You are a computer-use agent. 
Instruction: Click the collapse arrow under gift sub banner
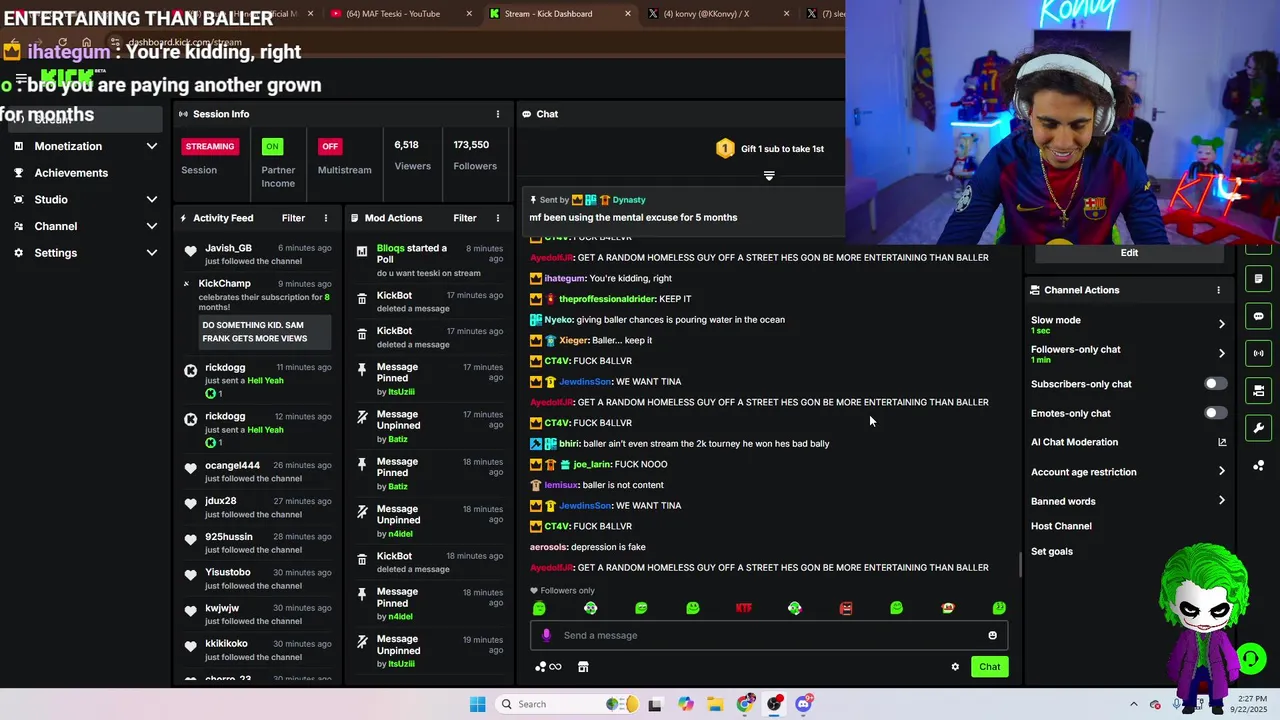pyautogui.click(x=769, y=176)
